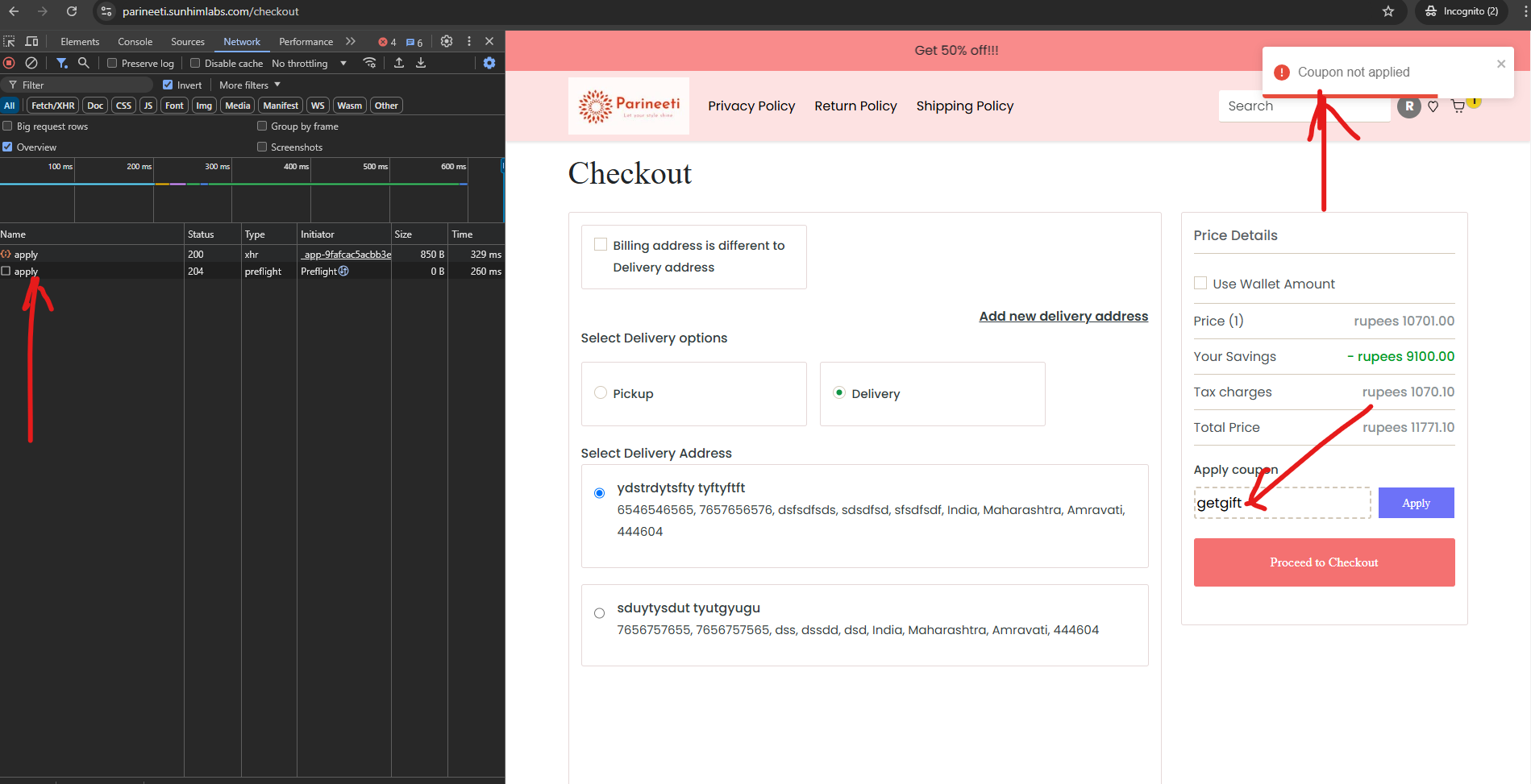Viewport: 1531px width, 784px height.
Task: Toggle the device toolbar in DevTools
Action: [32, 41]
